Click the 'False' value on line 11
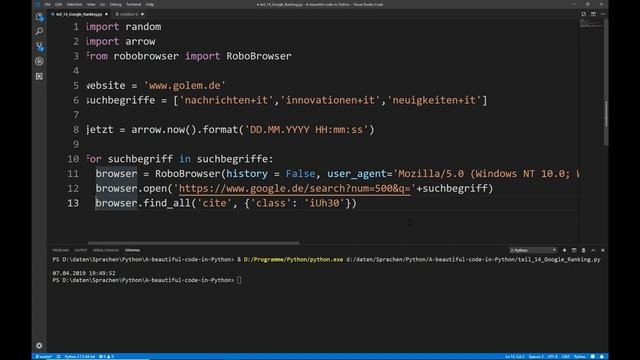This screenshot has width=640, height=360. 300,174
